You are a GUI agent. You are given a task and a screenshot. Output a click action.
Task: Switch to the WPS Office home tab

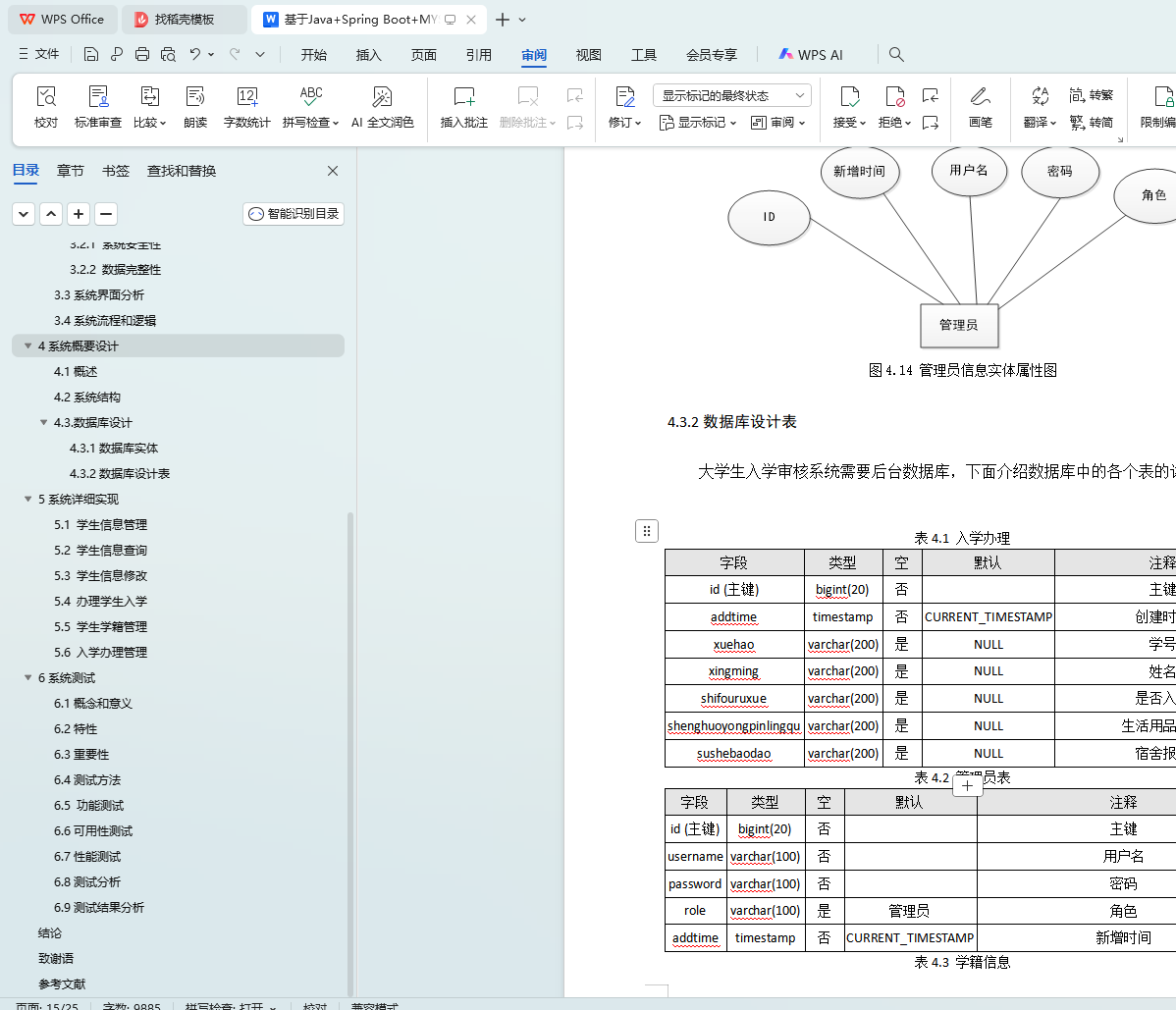click(x=63, y=20)
